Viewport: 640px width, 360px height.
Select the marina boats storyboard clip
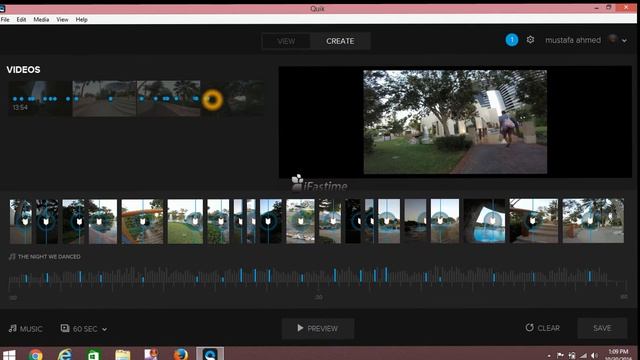(300, 221)
